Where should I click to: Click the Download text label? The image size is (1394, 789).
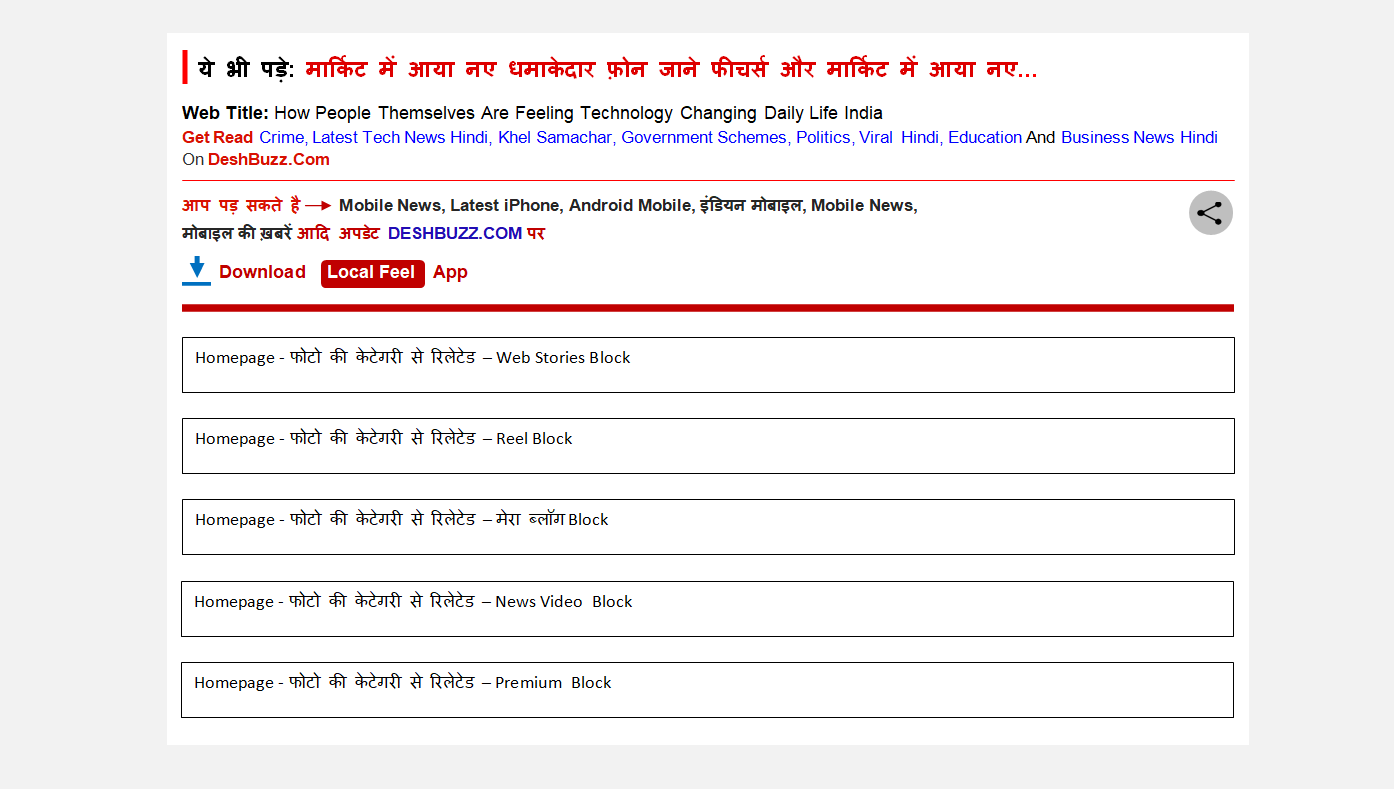click(x=262, y=272)
